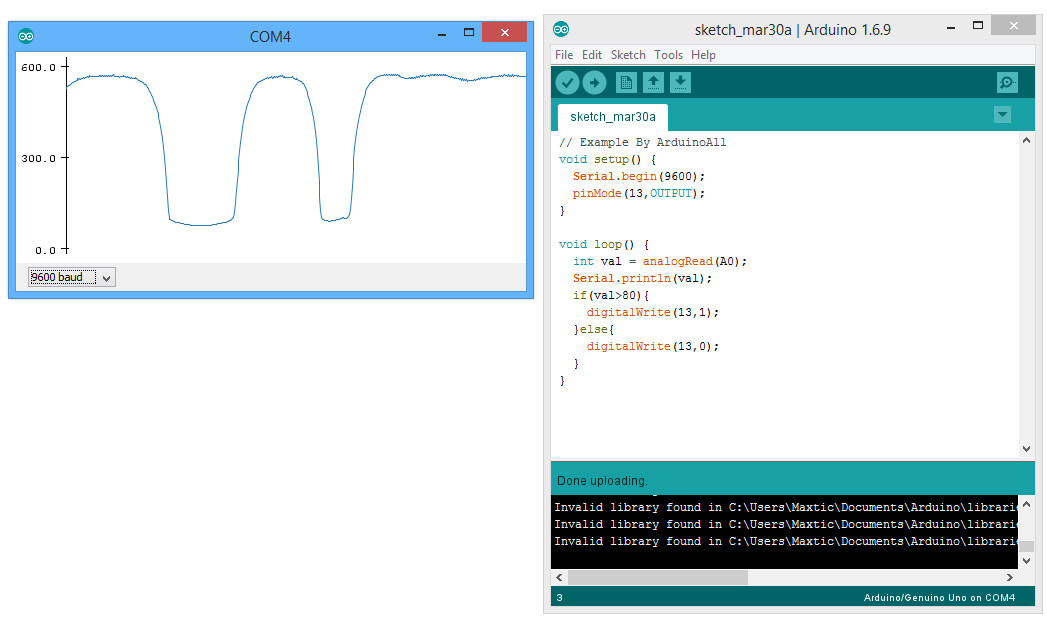1047x624 pixels.
Task: Open the tab options dropdown arrow
Action: click(1002, 115)
